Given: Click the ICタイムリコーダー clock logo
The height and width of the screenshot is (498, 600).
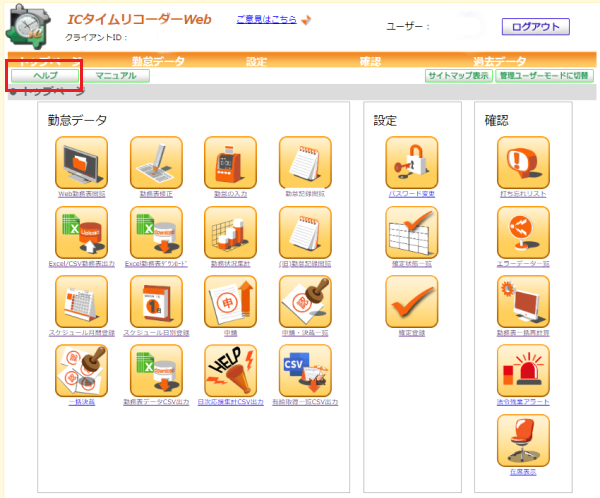Looking at the screenshot, I should pyautogui.click(x=28, y=27).
